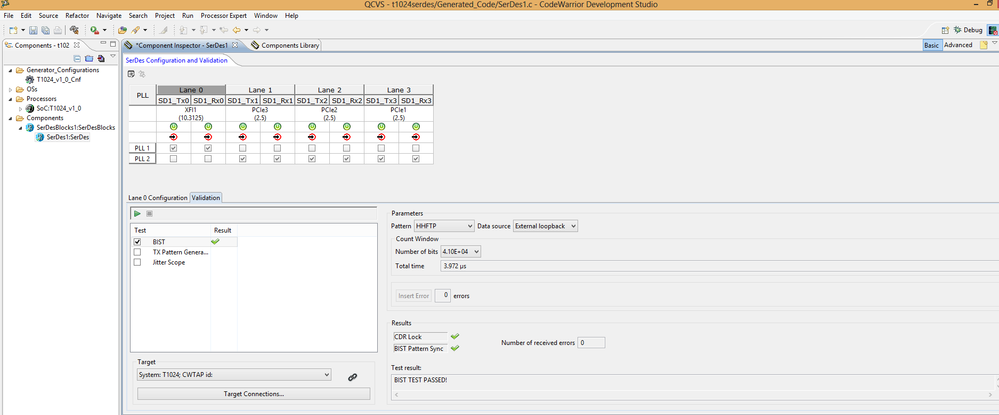Viewport: 999px width, 415px height.
Task: Switch to the Lane 0 Configuration tab
Action: pyautogui.click(x=158, y=198)
